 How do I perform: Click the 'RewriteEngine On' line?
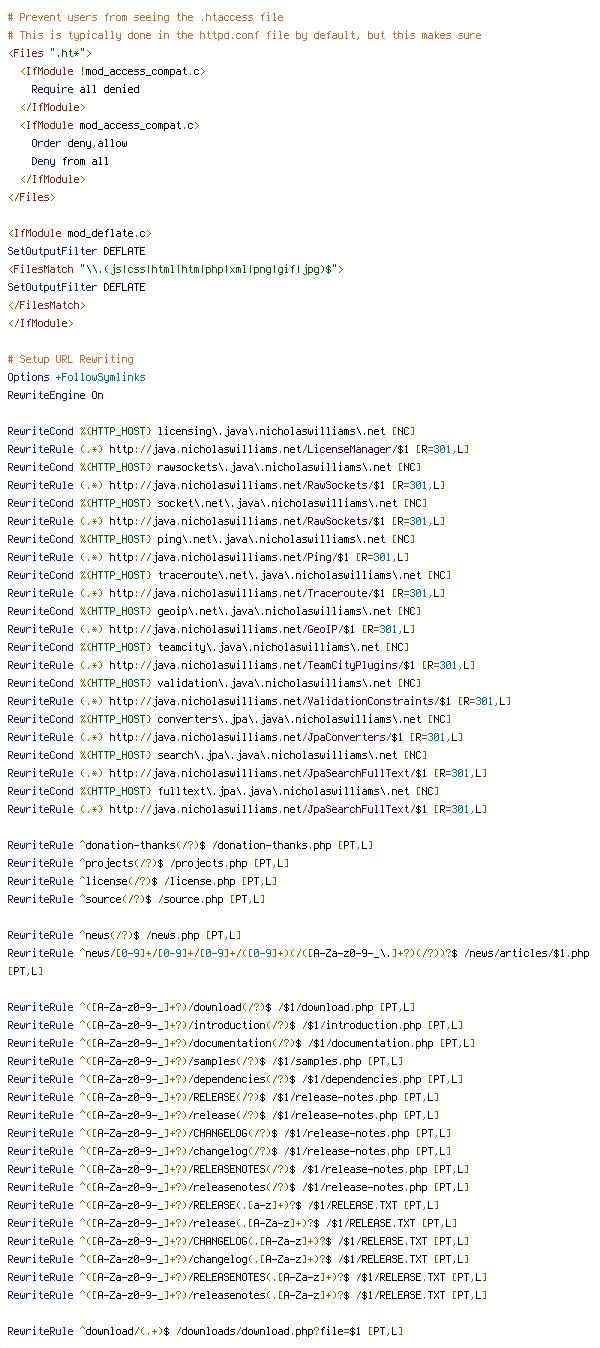click(55, 395)
